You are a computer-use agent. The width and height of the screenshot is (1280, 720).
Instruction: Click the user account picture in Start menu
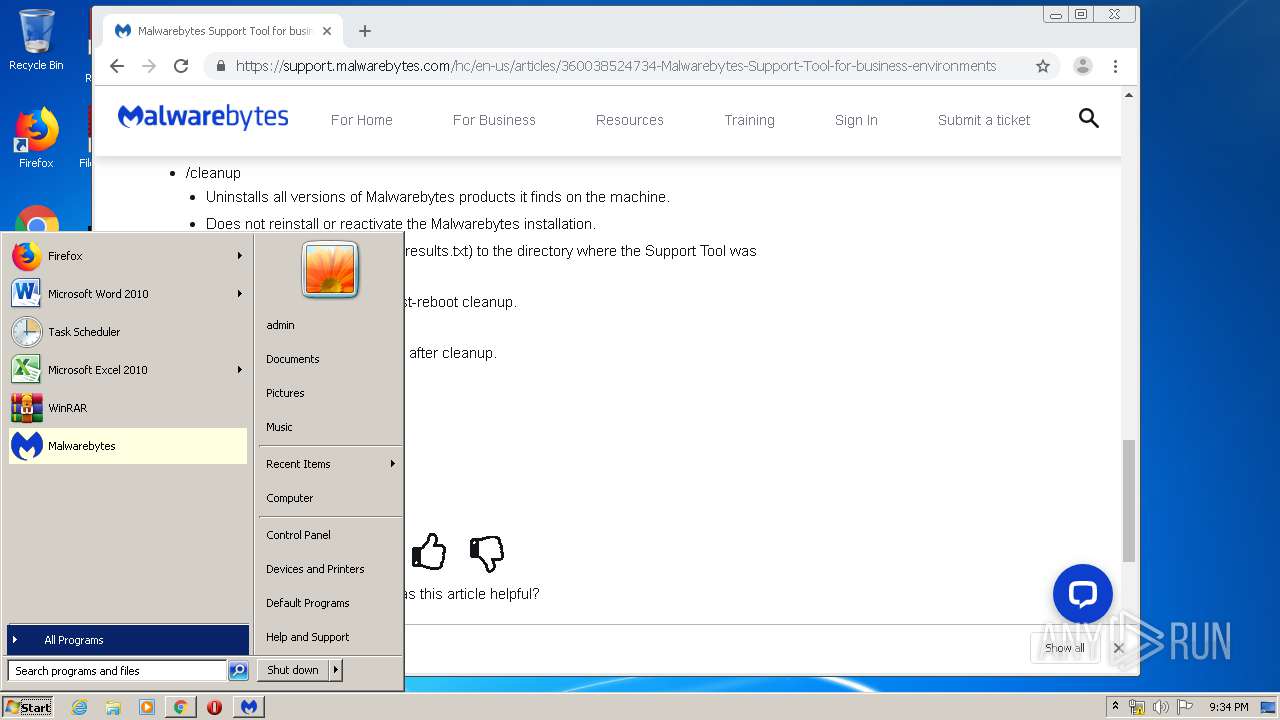330,270
